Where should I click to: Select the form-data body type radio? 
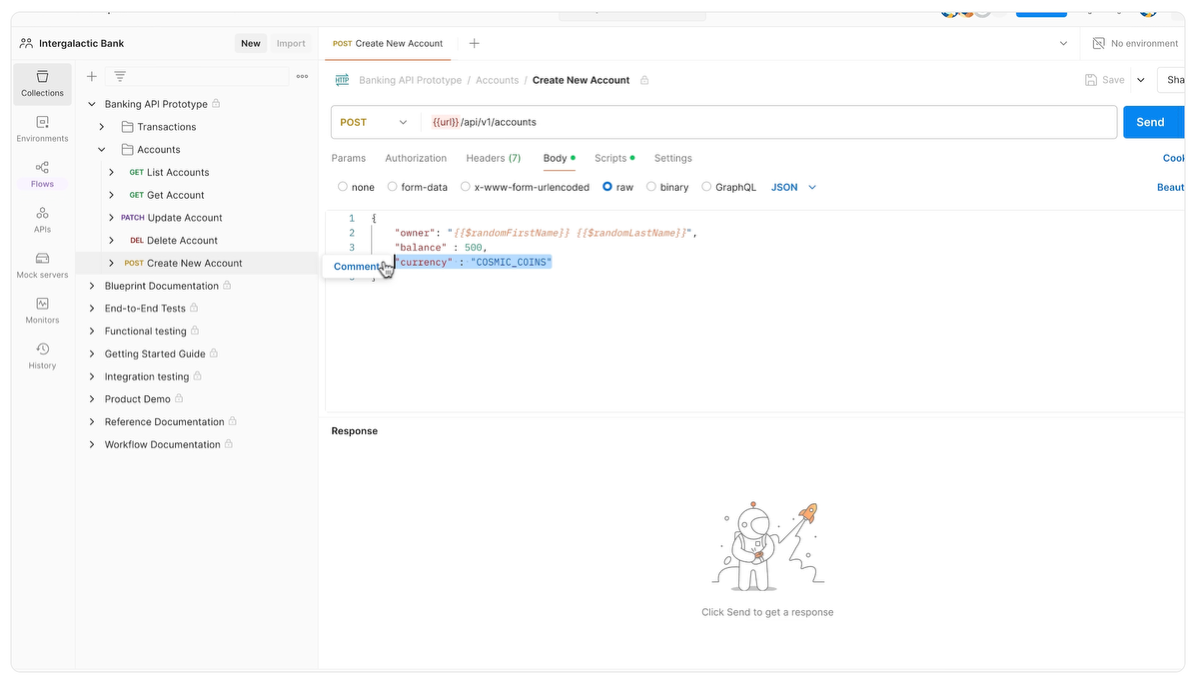[392, 187]
